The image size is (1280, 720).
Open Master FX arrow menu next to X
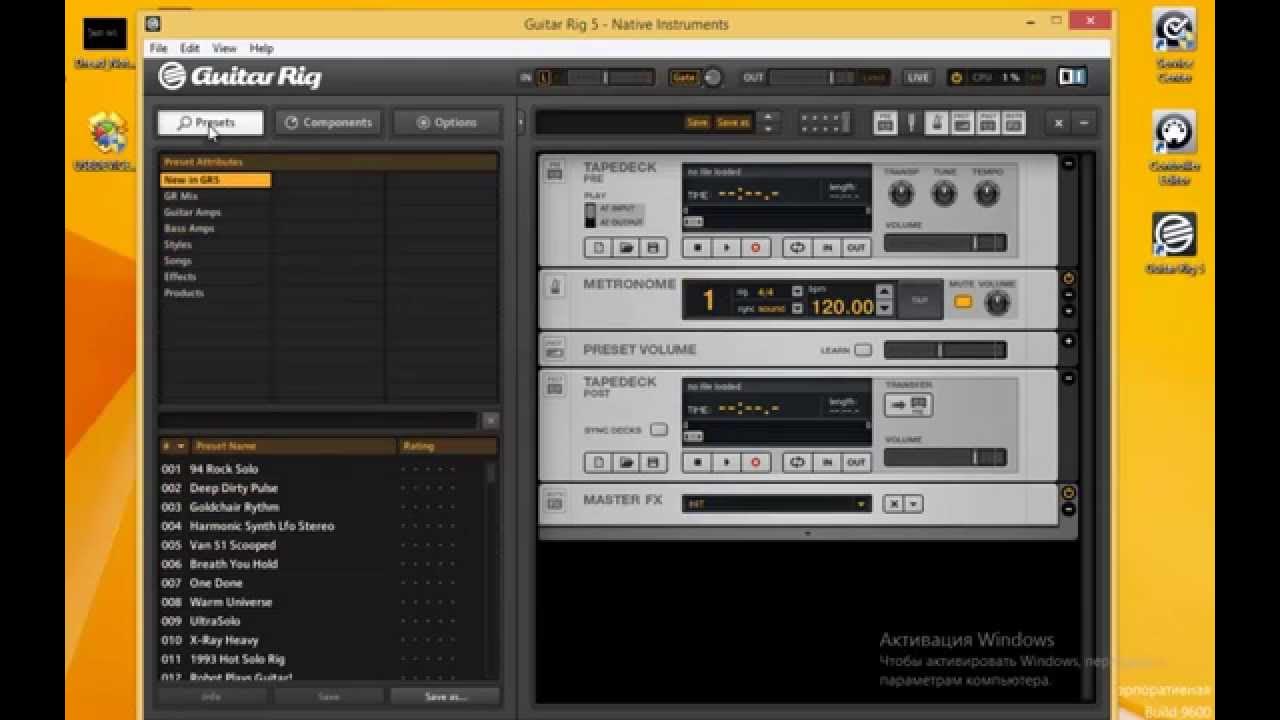[914, 504]
